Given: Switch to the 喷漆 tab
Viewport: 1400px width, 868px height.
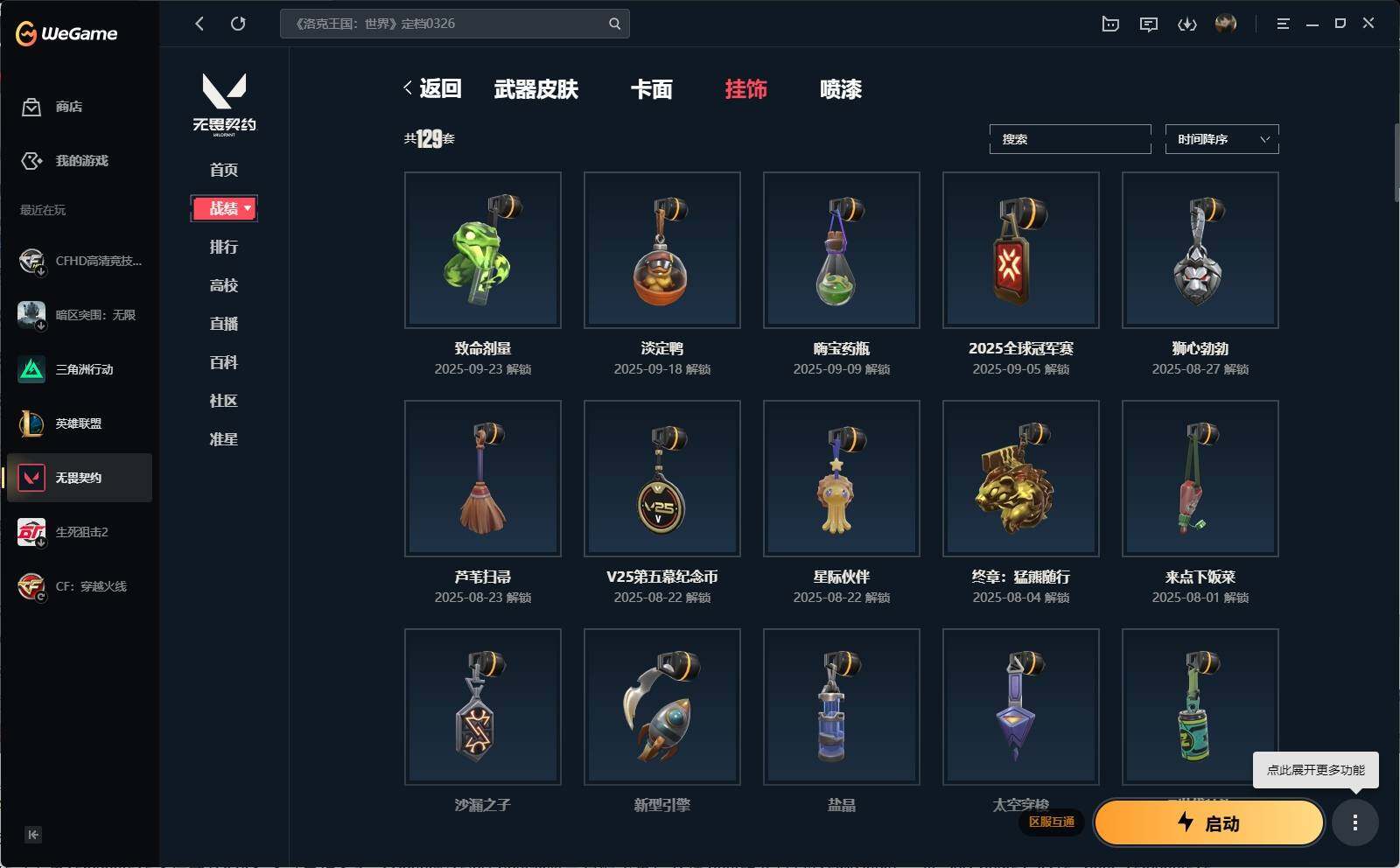Looking at the screenshot, I should coord(840,89).
